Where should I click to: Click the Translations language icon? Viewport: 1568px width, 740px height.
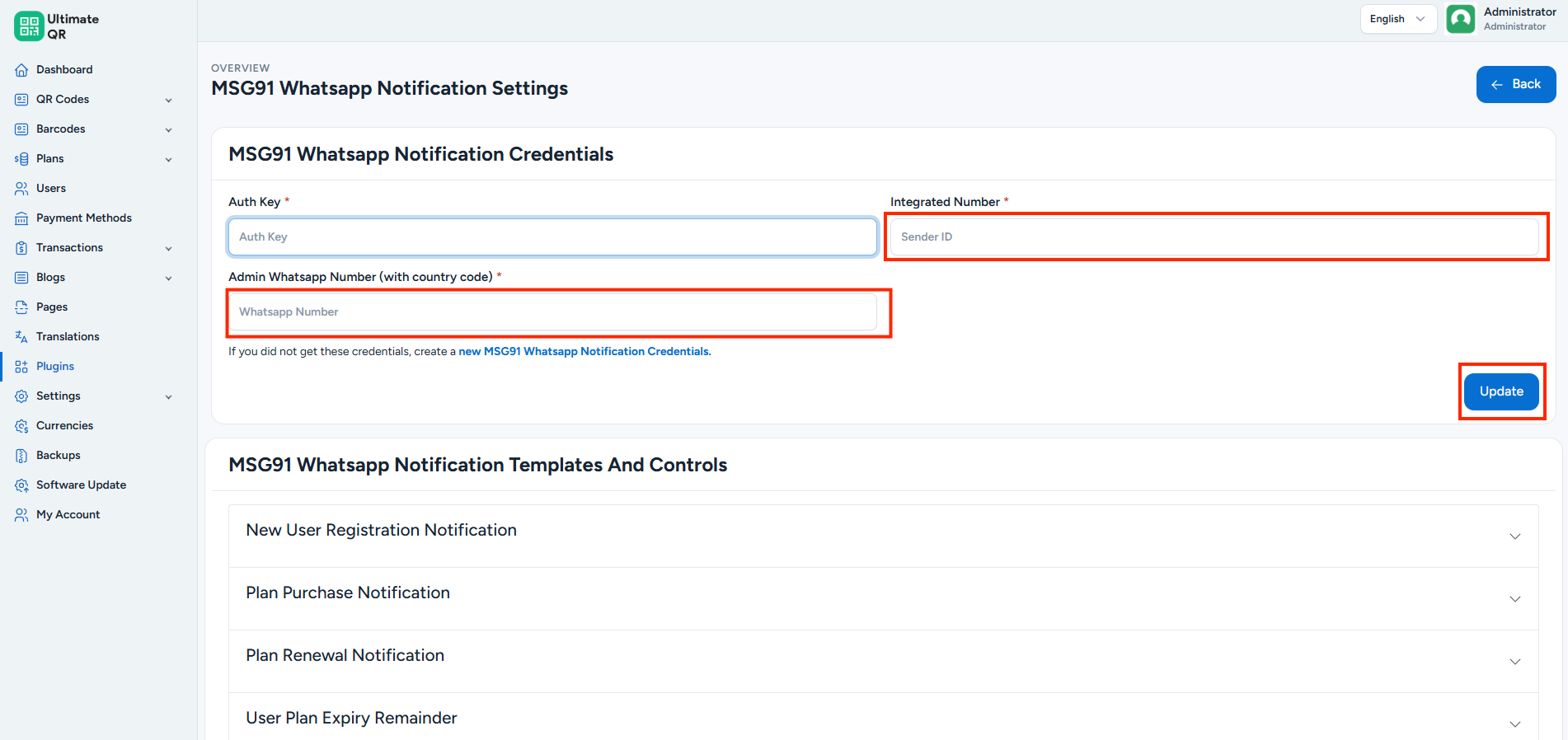point(21,337)
